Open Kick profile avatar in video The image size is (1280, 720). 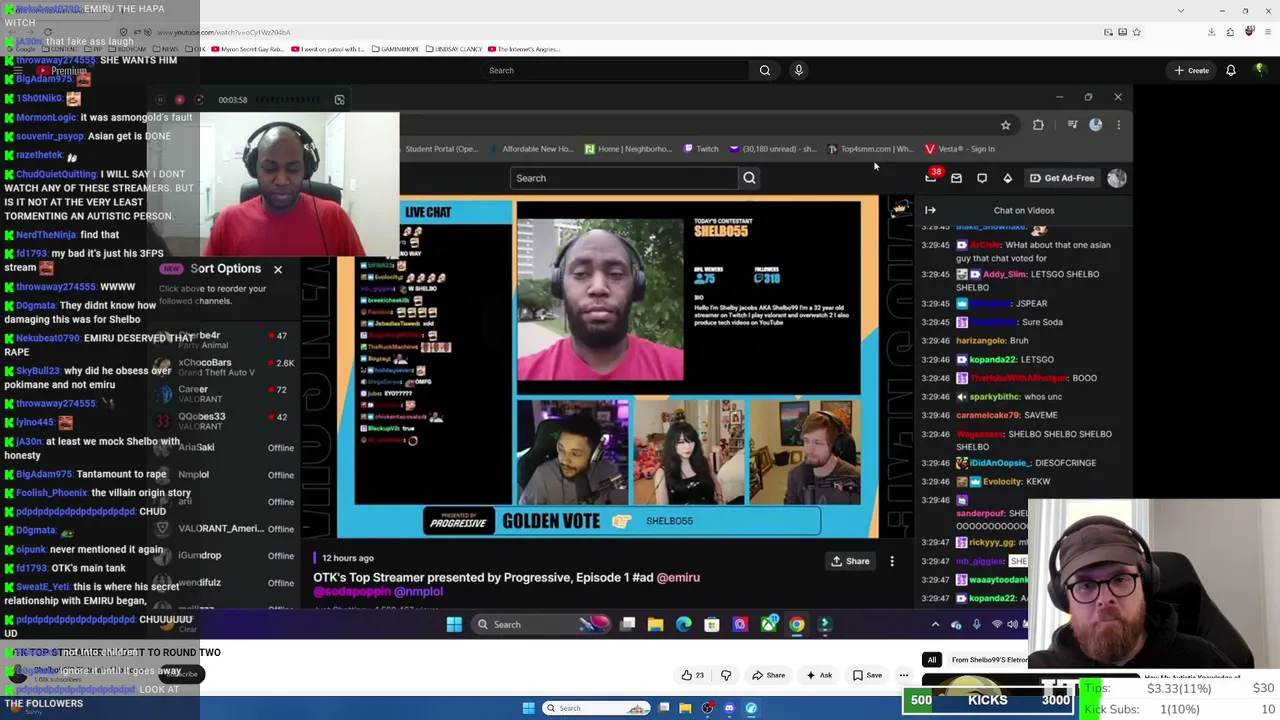pyautogui.click(x=1117, y=178)
